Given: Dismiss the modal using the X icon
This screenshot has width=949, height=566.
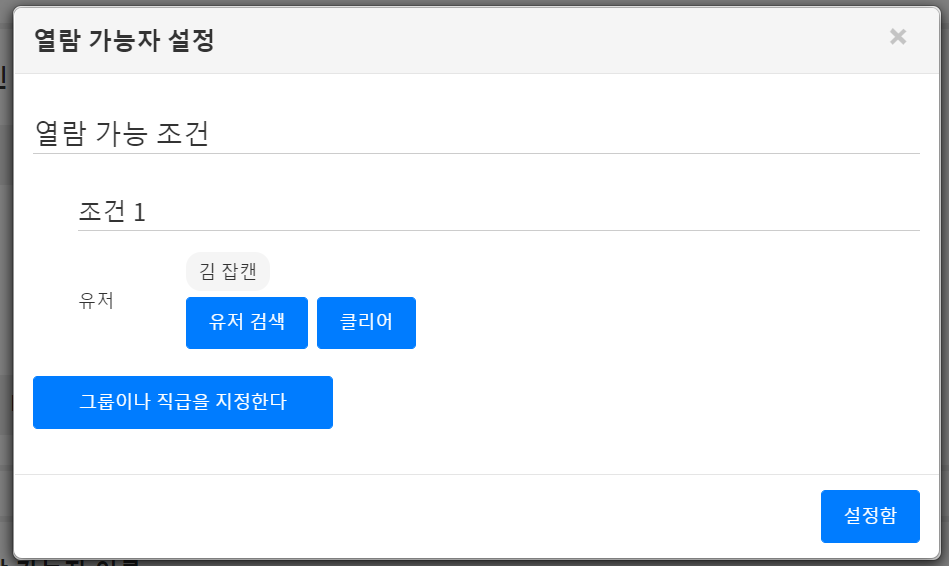Looking at the screenshot, I should pyautogui.click(x=898, y=37).
